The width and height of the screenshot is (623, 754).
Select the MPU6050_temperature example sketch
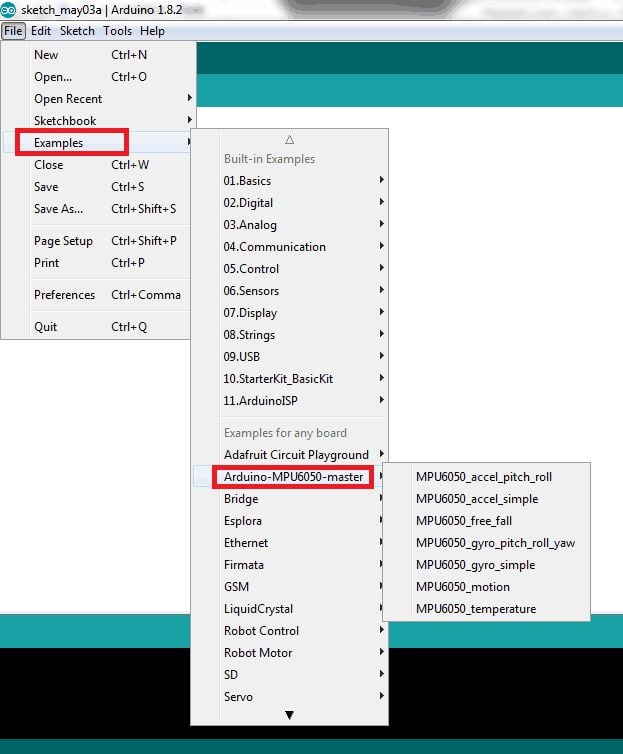coord(476,609)
